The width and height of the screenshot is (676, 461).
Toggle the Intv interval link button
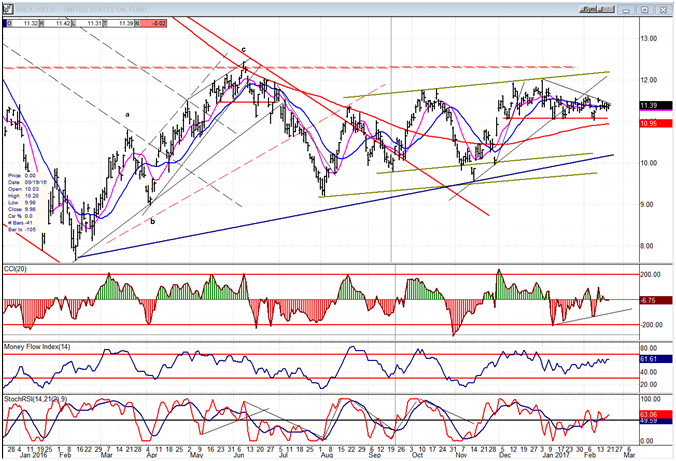click(x=607, y=9)
